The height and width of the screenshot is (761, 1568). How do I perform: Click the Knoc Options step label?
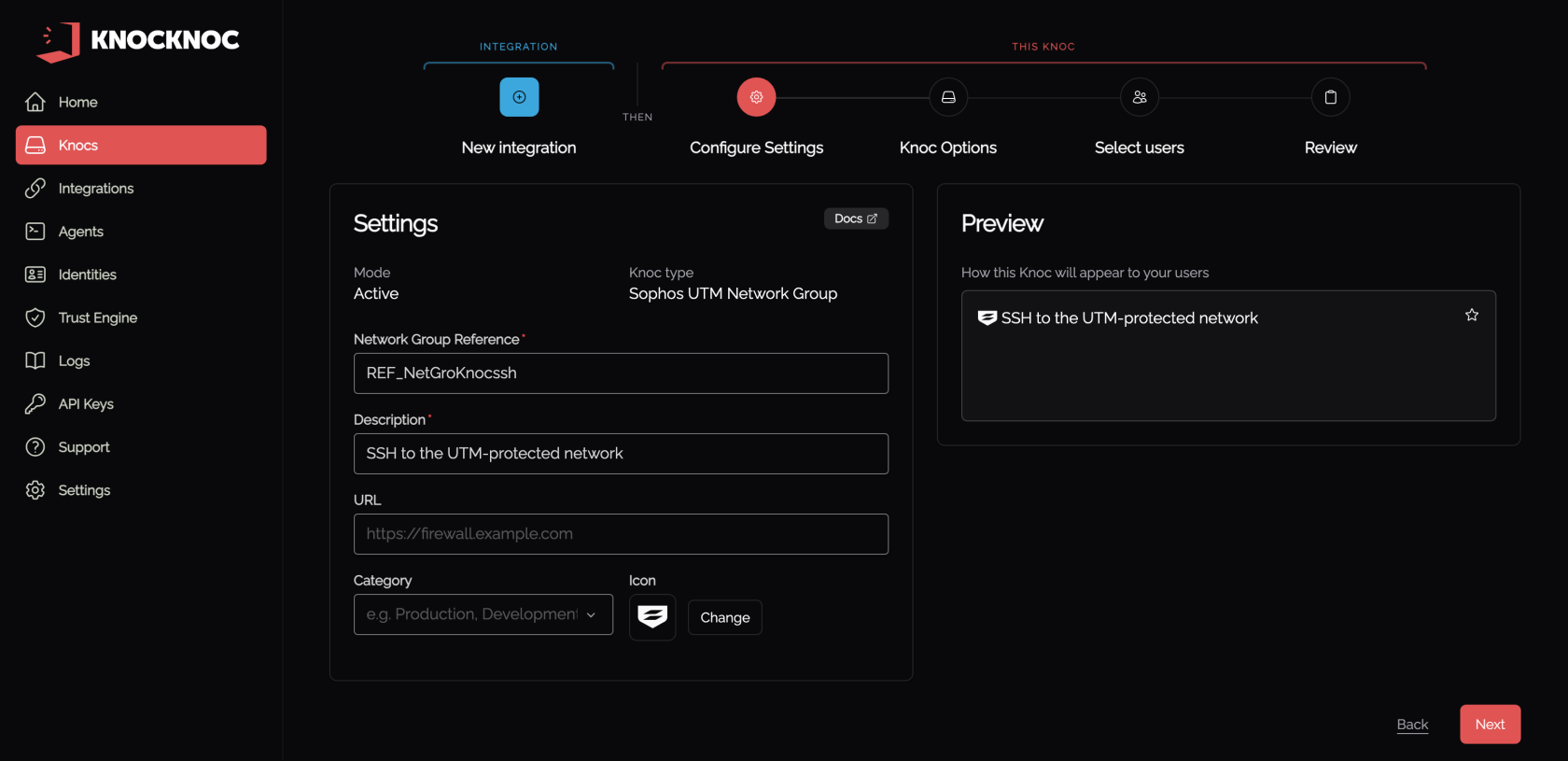click(x=948, y=148)
